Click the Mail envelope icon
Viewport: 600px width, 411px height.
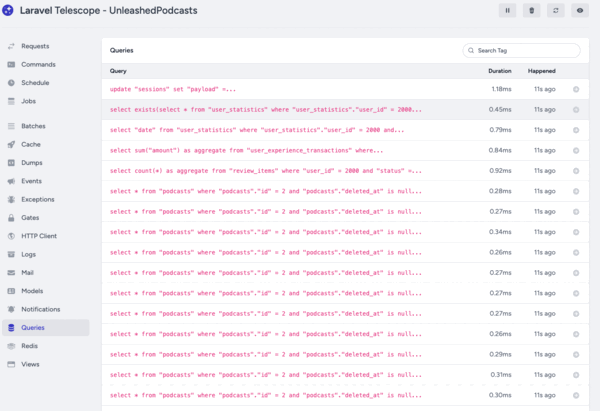(11, 272)
